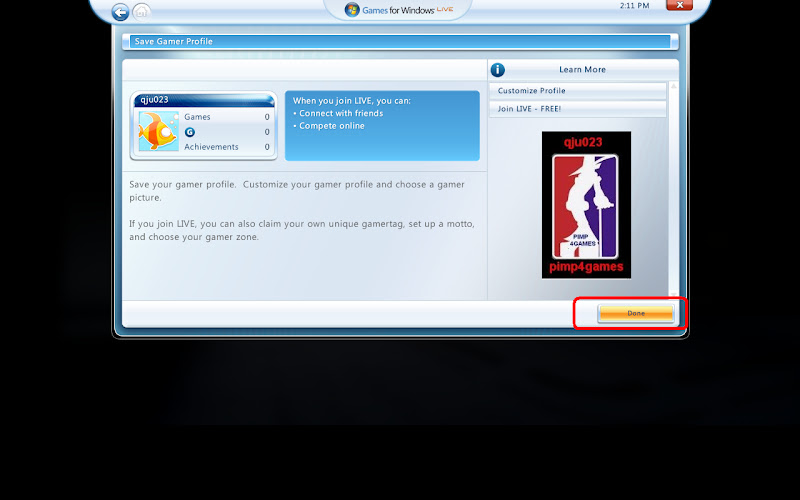Click the blue info icon beside Learn More
The height and width of the screenshot is (500, 800).
(x=497, y=70)
